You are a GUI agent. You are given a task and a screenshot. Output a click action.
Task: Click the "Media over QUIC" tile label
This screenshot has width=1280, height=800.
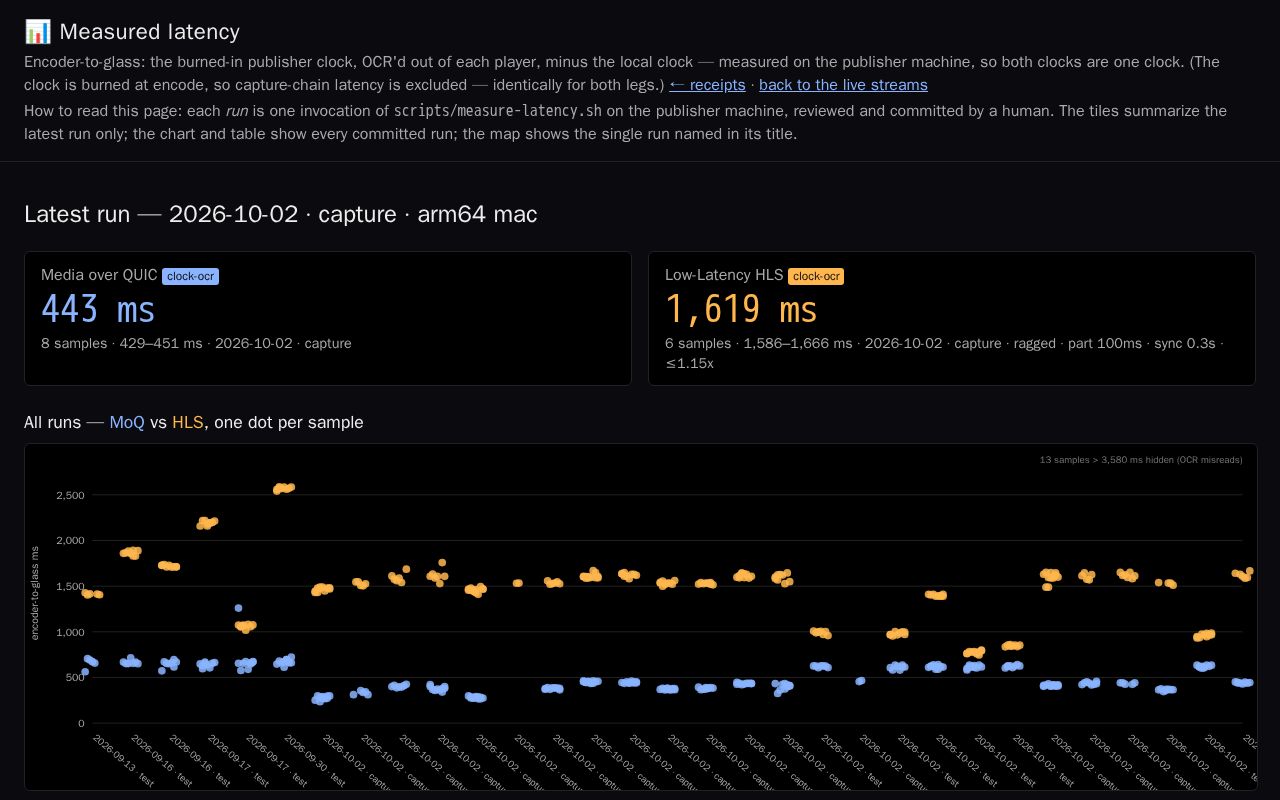99,275
